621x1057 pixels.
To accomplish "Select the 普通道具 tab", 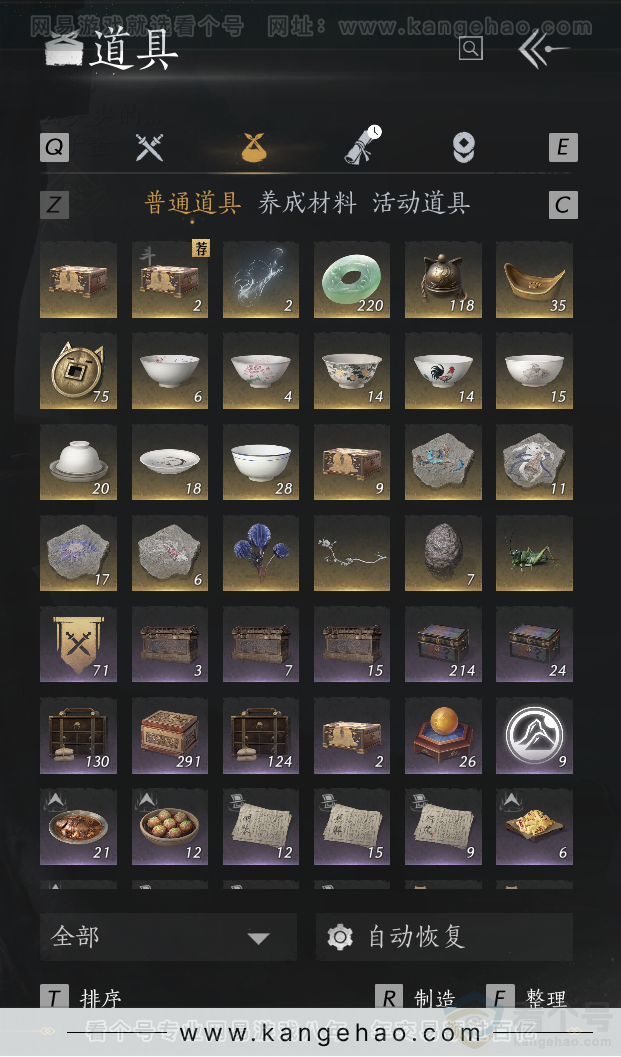I will click(x=193, y=203).
